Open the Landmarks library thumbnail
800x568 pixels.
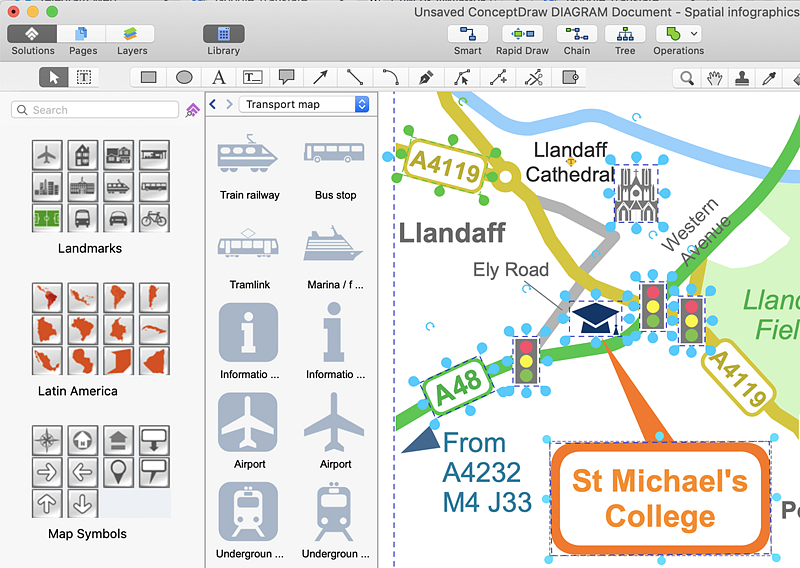point(101,186)
